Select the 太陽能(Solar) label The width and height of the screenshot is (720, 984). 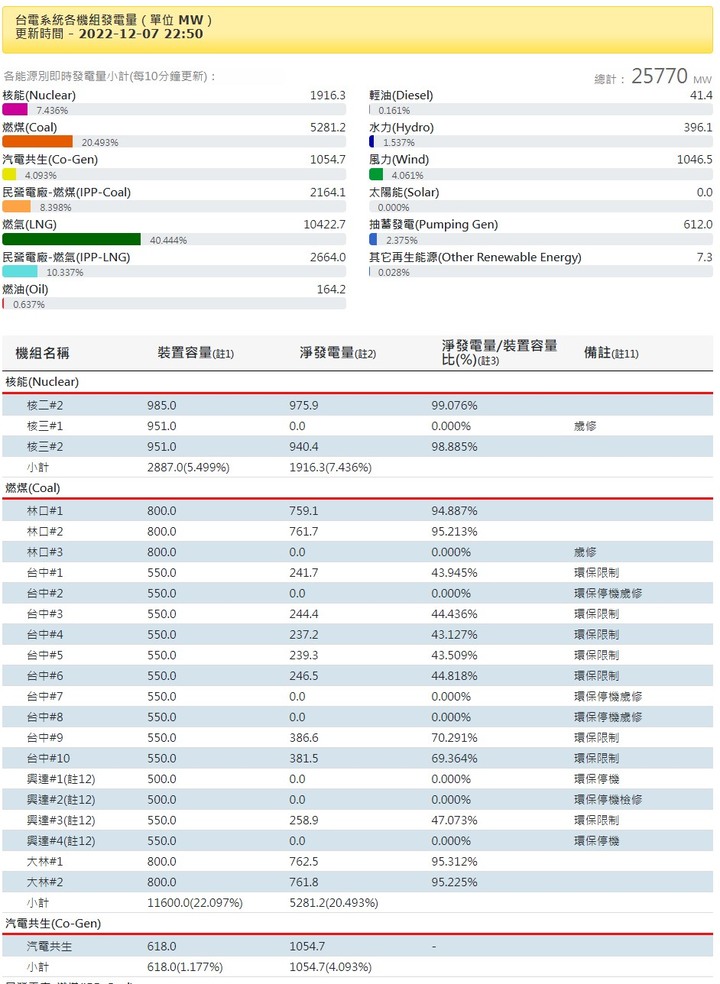coord(404,192)
